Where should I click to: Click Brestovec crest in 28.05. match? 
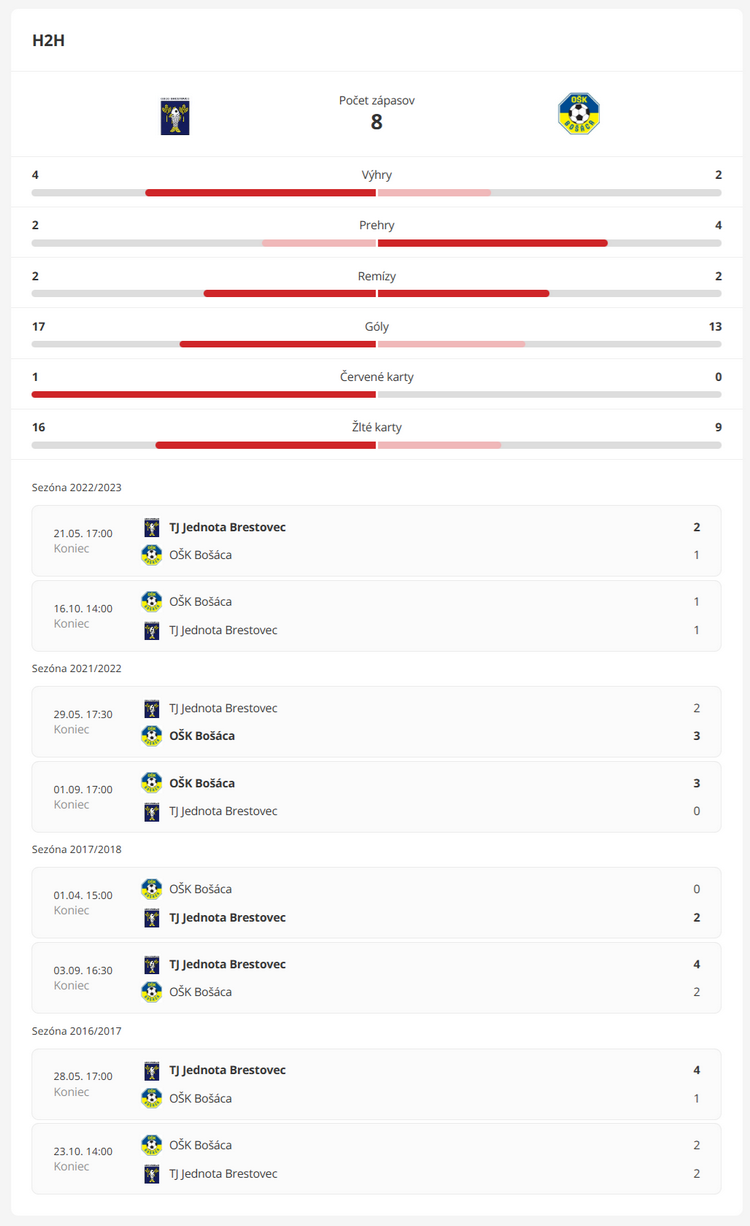coord(152,1070)
